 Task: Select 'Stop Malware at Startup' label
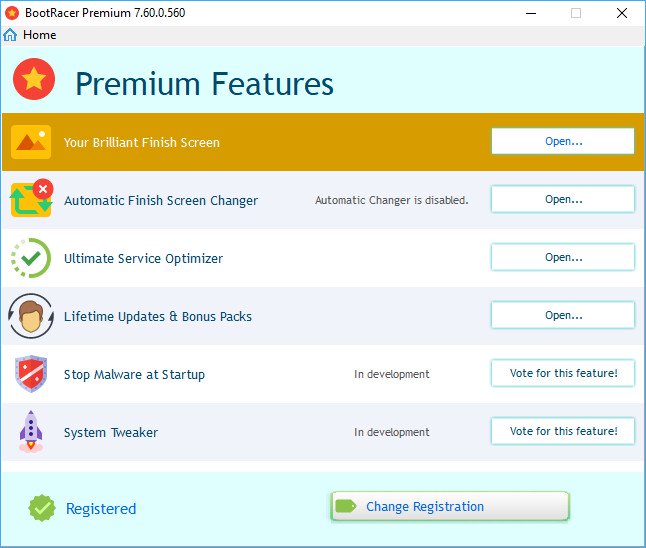[134, 375]
